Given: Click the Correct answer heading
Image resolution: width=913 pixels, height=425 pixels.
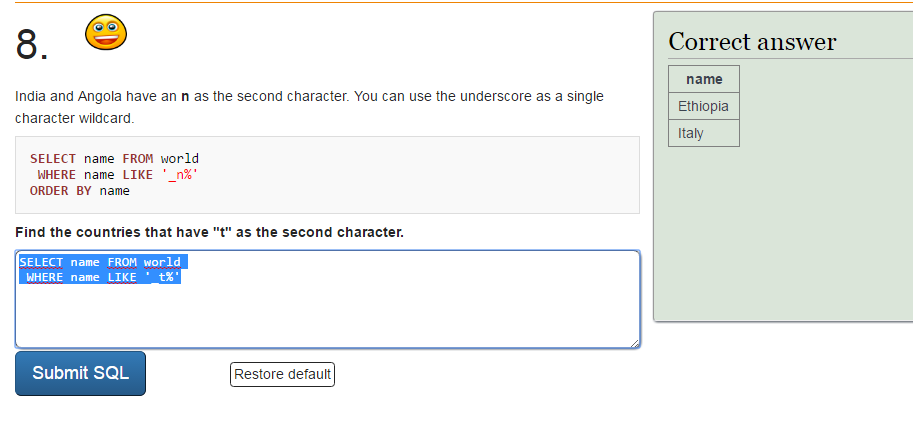Looking at the screenshot, I should 752,42.
